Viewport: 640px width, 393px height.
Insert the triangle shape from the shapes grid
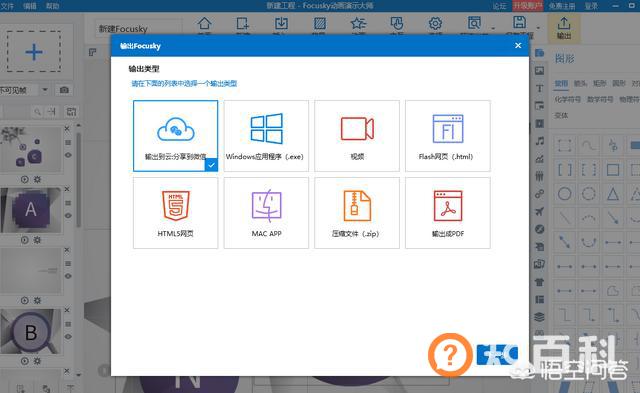613,194
